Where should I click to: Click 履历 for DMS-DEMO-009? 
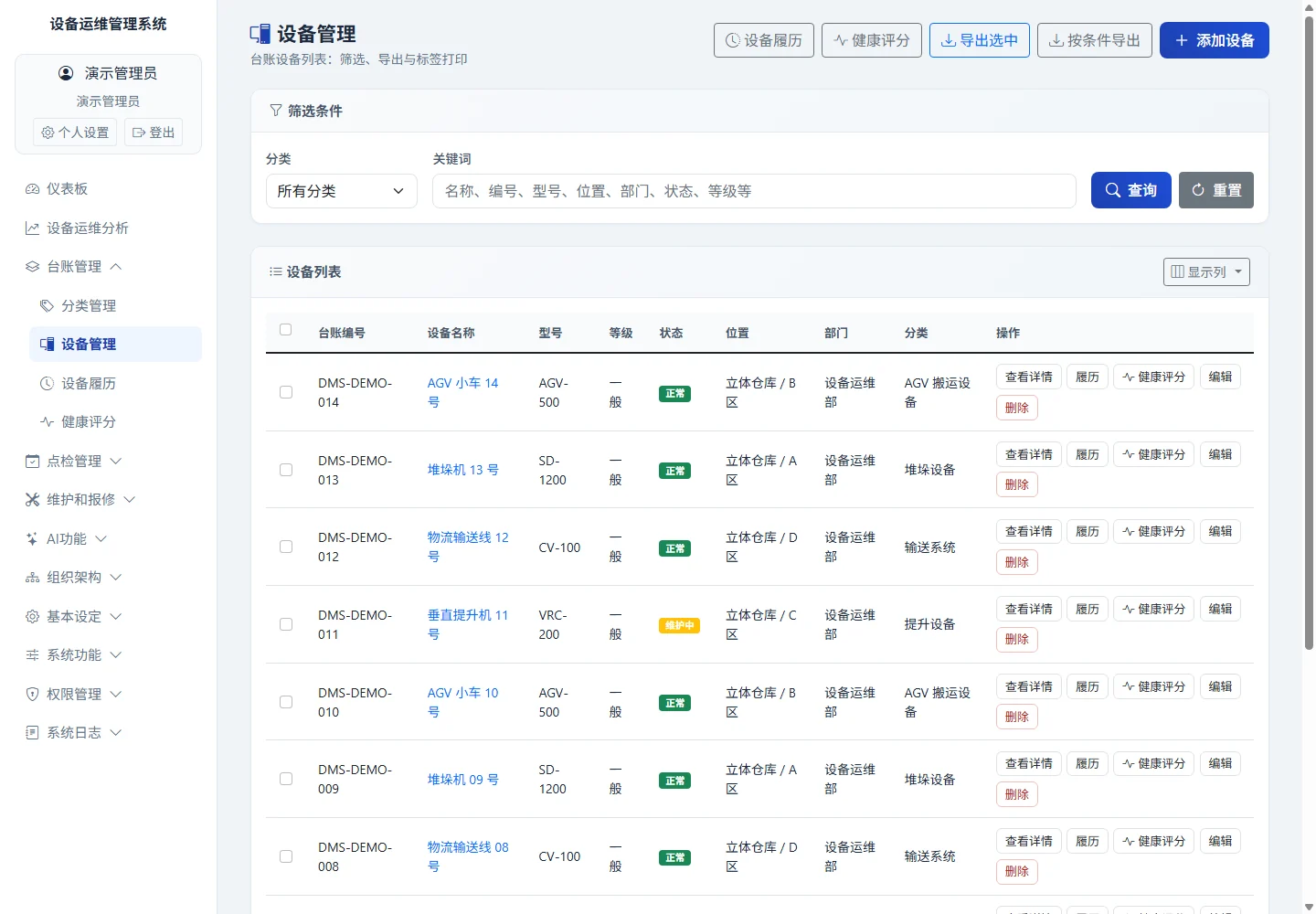1088,763
